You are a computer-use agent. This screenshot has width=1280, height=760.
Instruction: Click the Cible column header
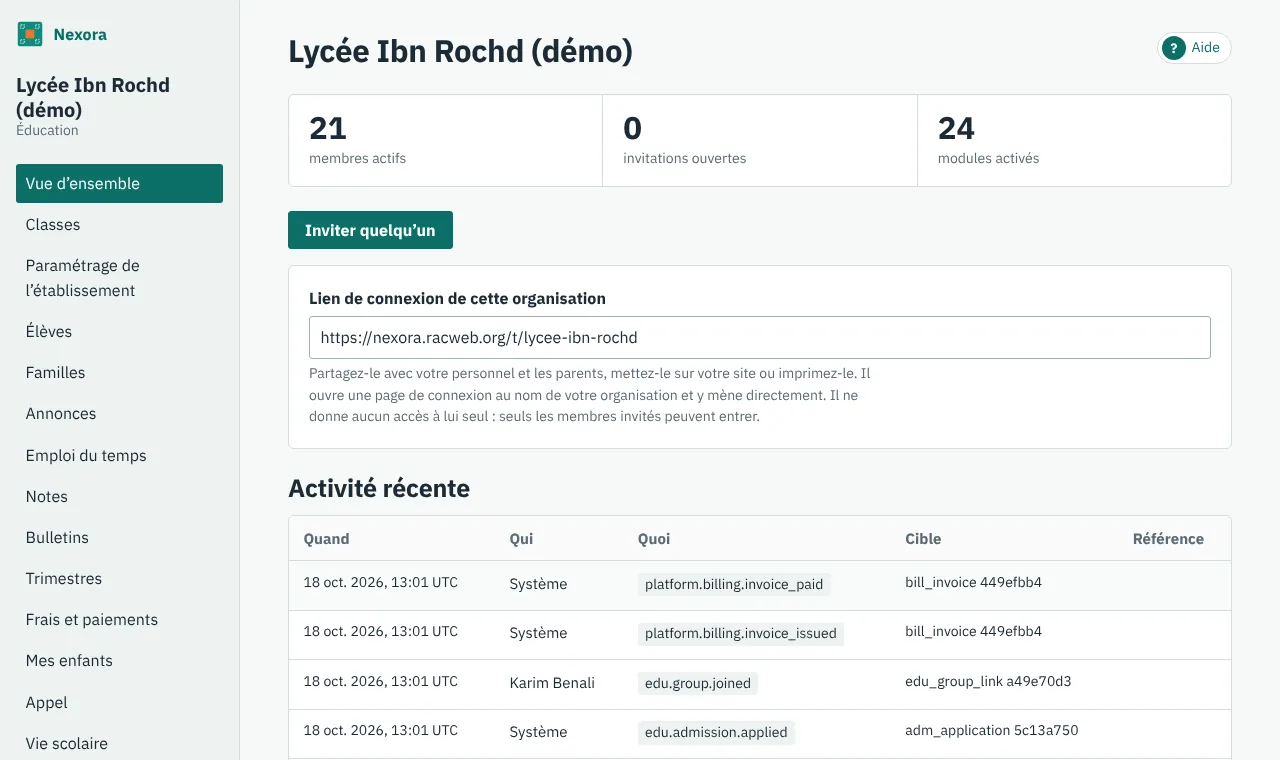pyautogui.click(x=923, y=538)
